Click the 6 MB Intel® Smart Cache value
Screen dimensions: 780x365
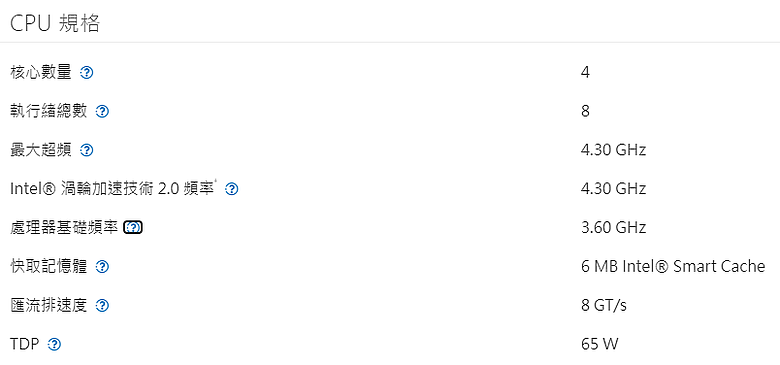[x=673, y=267]
